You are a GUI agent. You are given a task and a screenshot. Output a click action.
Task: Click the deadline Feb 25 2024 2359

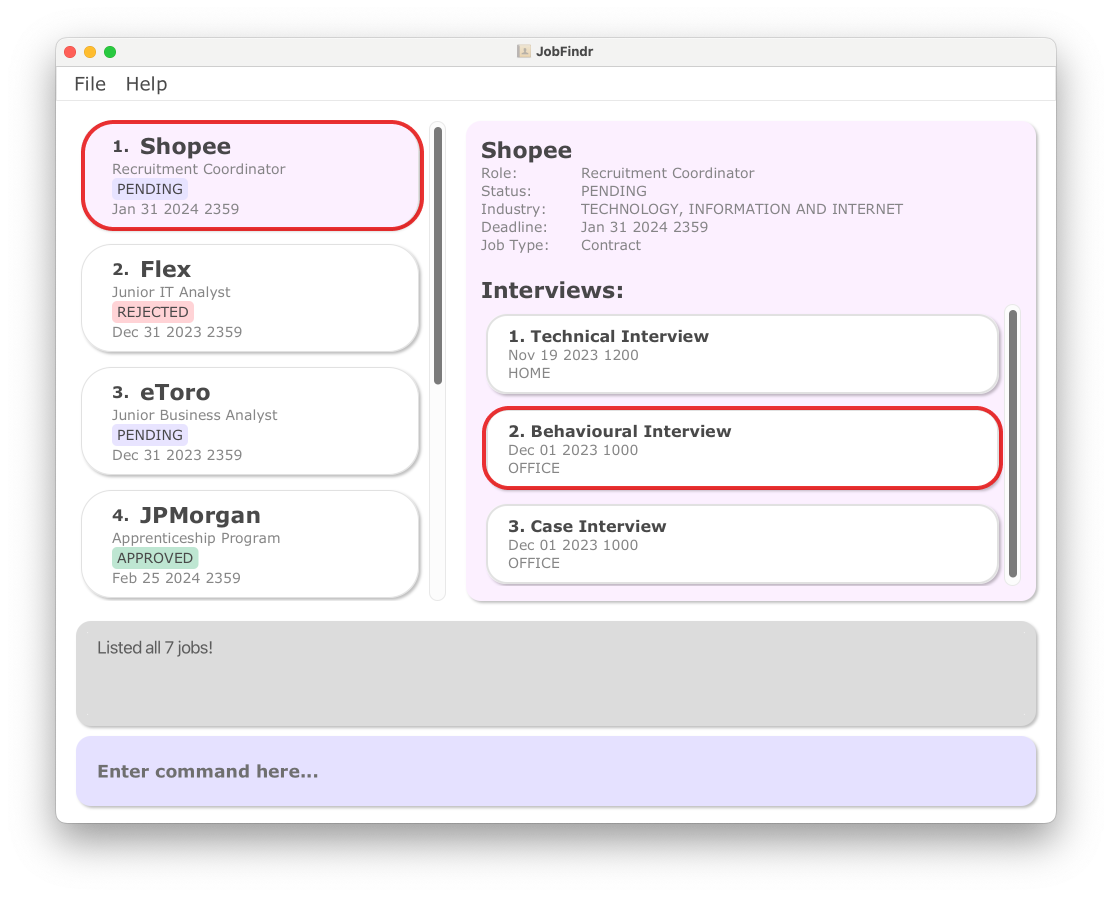pyautogui.click(x=176, y=578)
